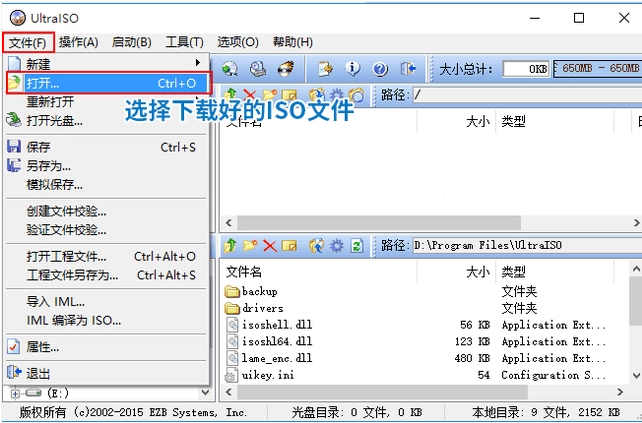This screenshot has height=423, width=642.
Task: Click the red X delete icon in local toolbar
Action: coord(270,245)
